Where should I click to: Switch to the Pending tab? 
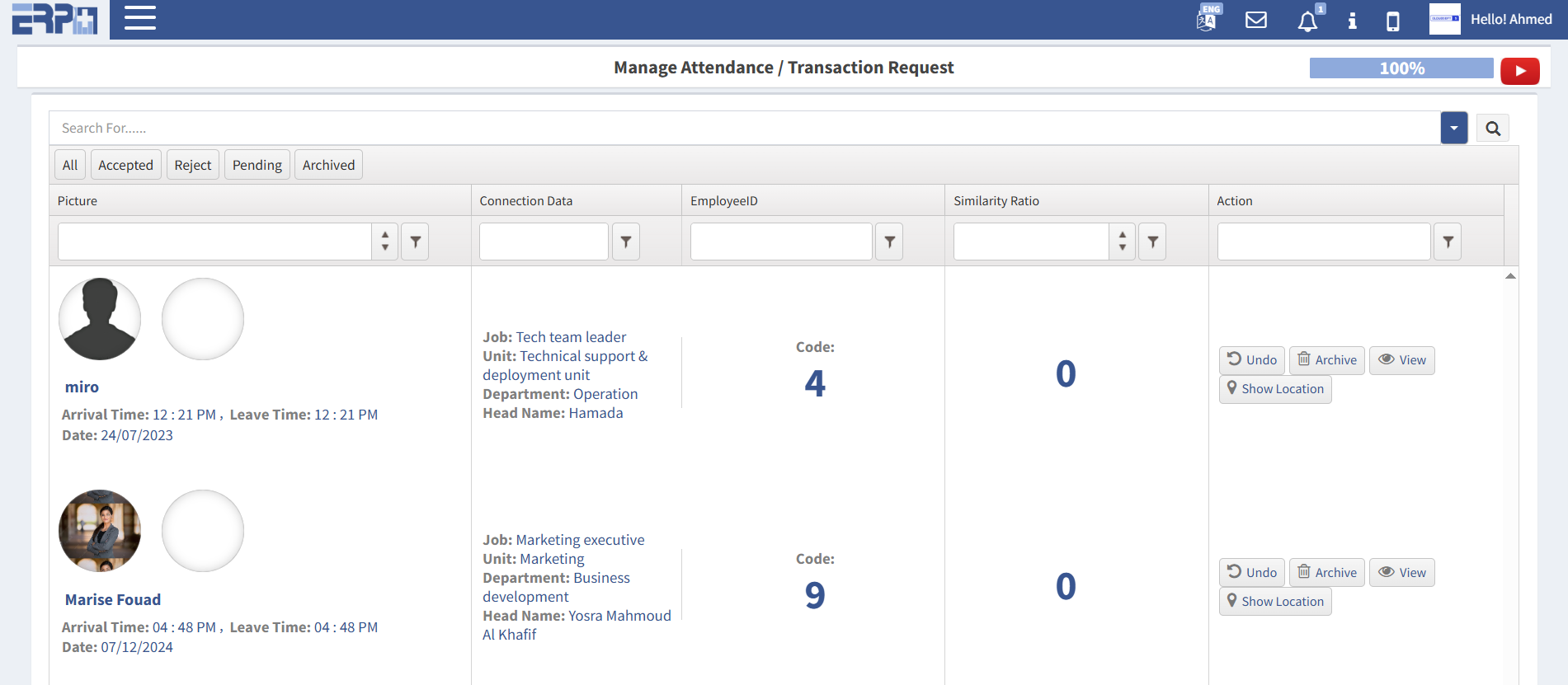[257, 165]
